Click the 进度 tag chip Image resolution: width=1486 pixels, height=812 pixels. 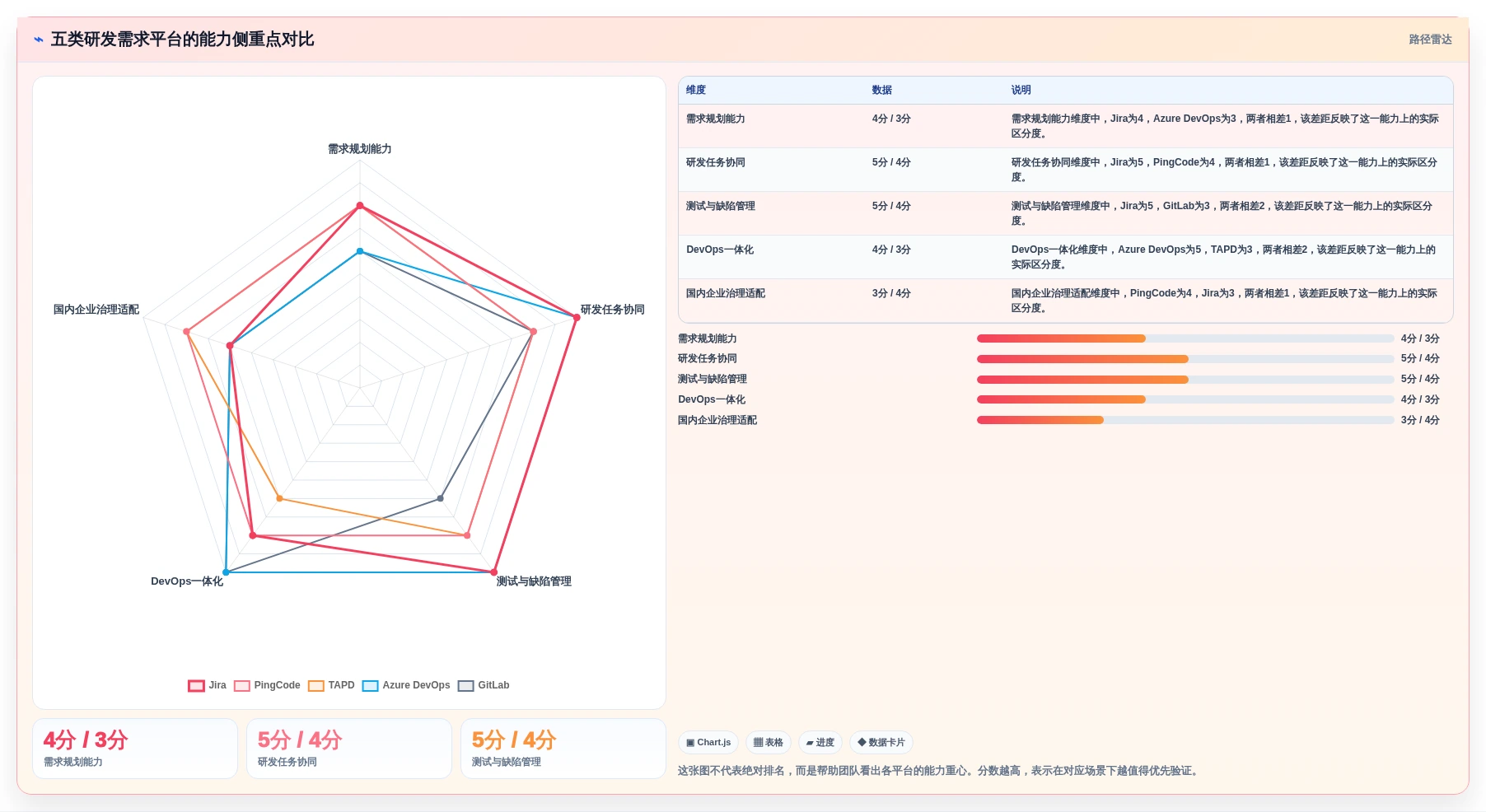coord(820,742)
